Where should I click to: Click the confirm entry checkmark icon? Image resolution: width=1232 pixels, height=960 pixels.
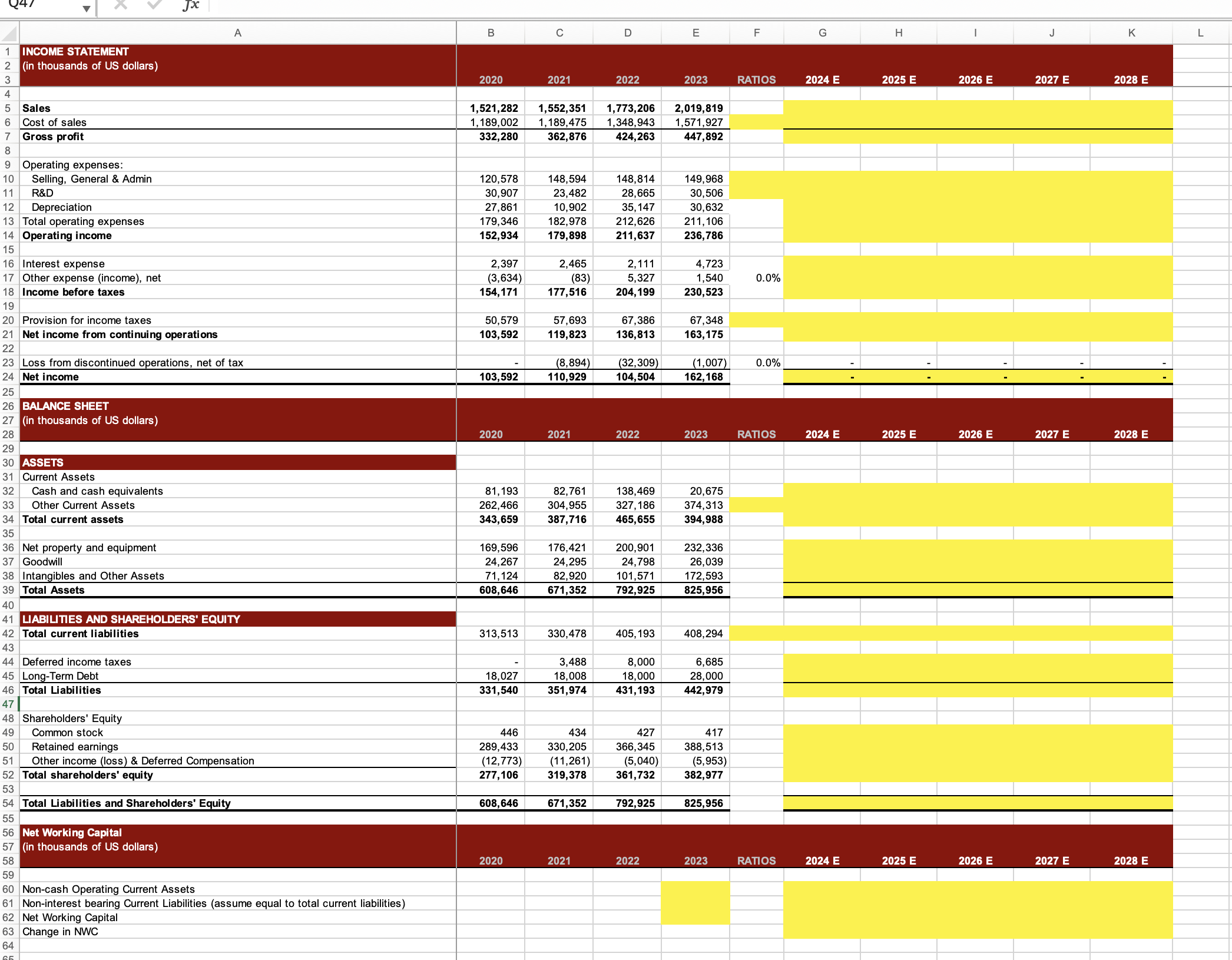154,5
